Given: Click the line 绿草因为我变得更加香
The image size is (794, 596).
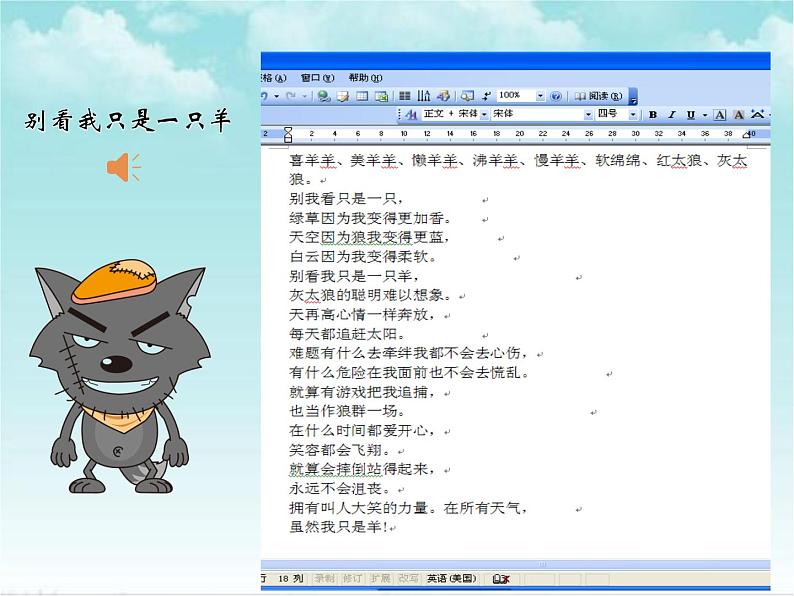Looking at the screenshot, I should (370, 218).
